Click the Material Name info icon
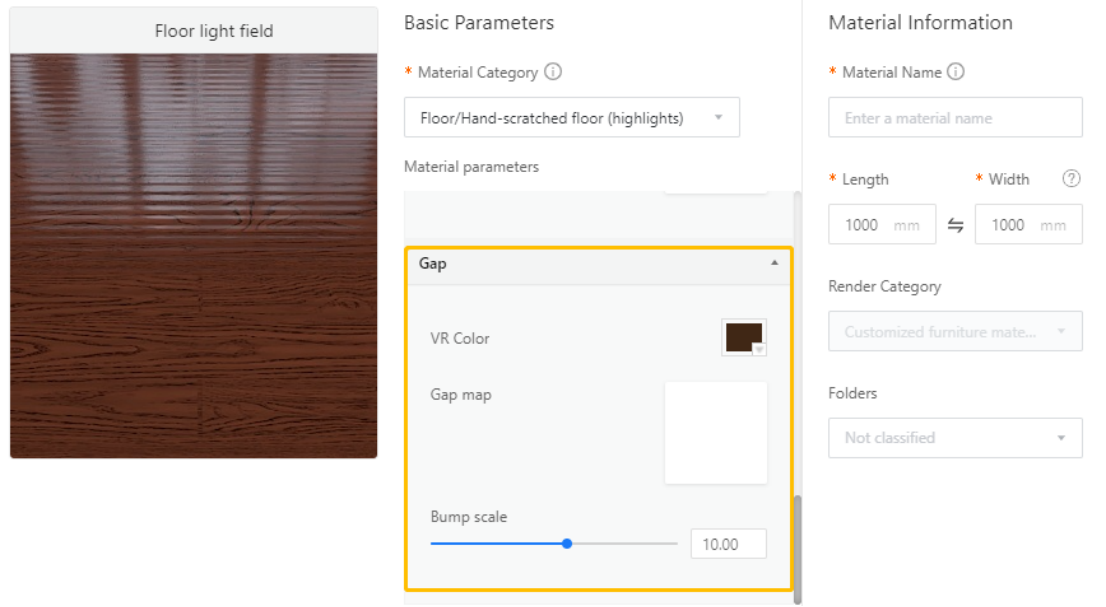The image size is (1106, 607). tap(956, 72)
